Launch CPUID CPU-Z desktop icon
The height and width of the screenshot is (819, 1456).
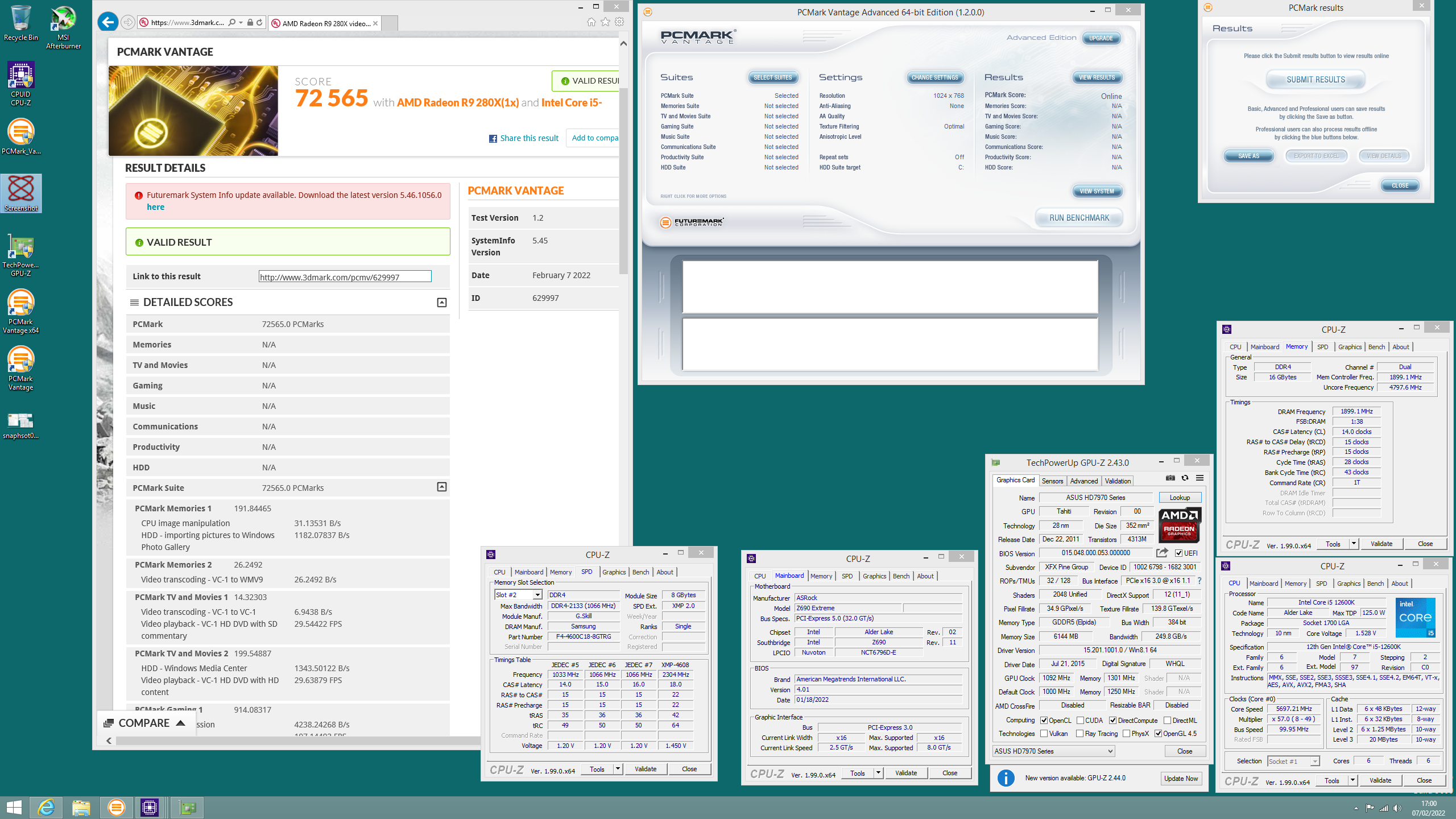coord(21,84)
